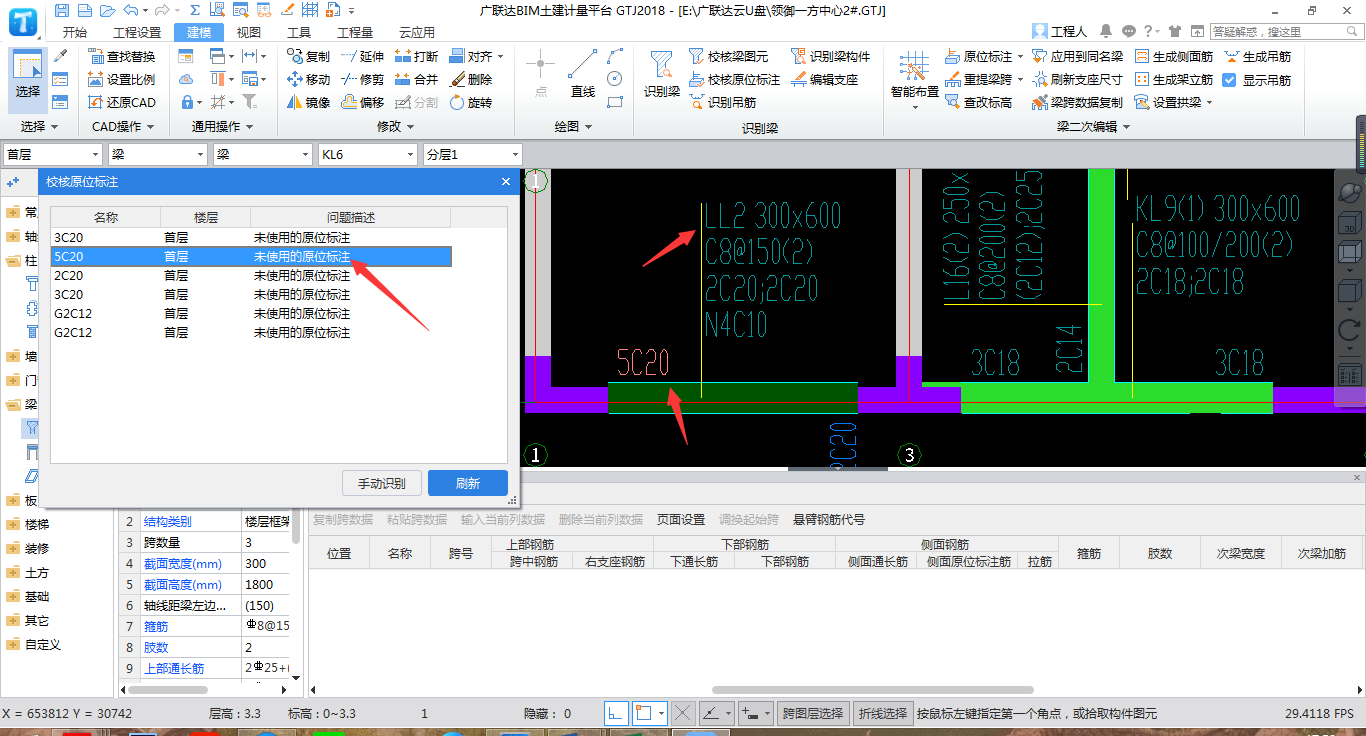Switch to the 工程量 ribbon tab
This screenshot has width=1366, height=736.
(355, 32)
